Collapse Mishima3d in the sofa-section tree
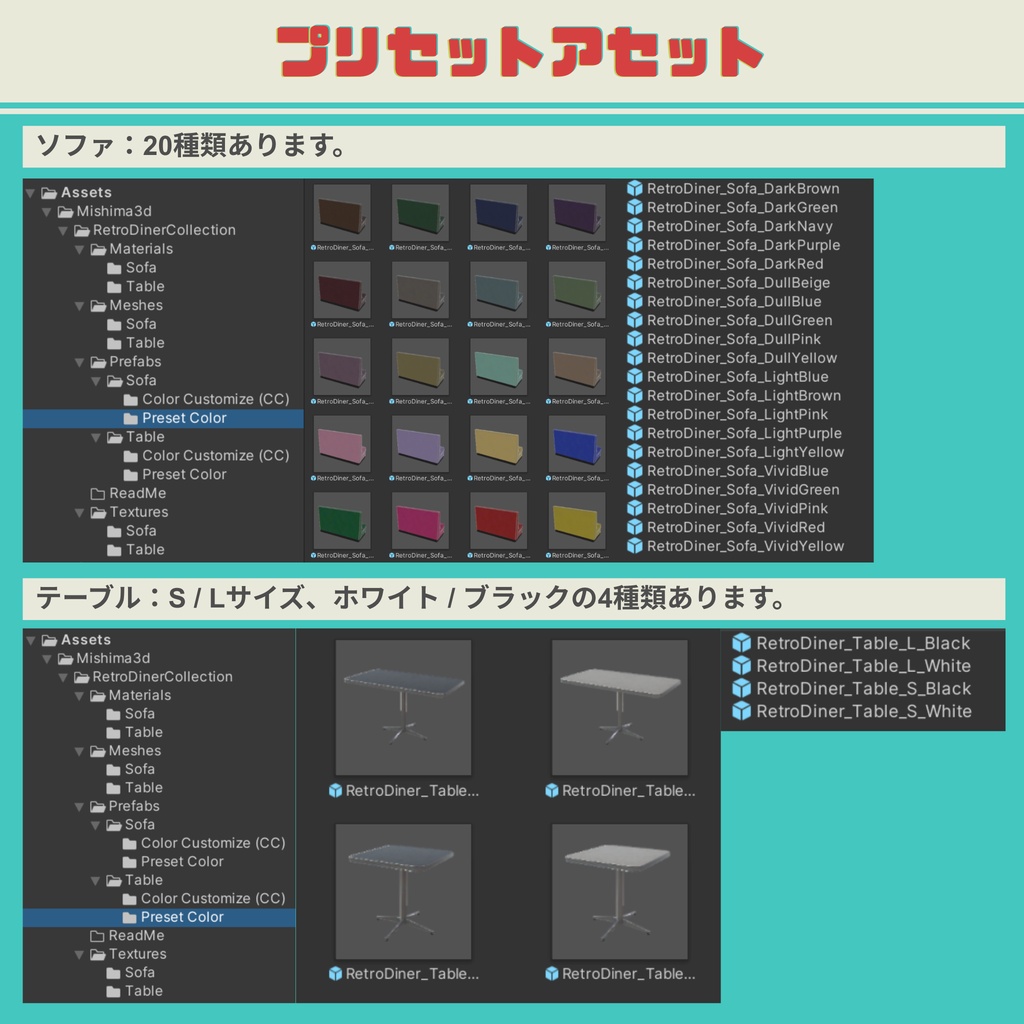This screenshot has width=1024, height=1024. coord(47,212)
